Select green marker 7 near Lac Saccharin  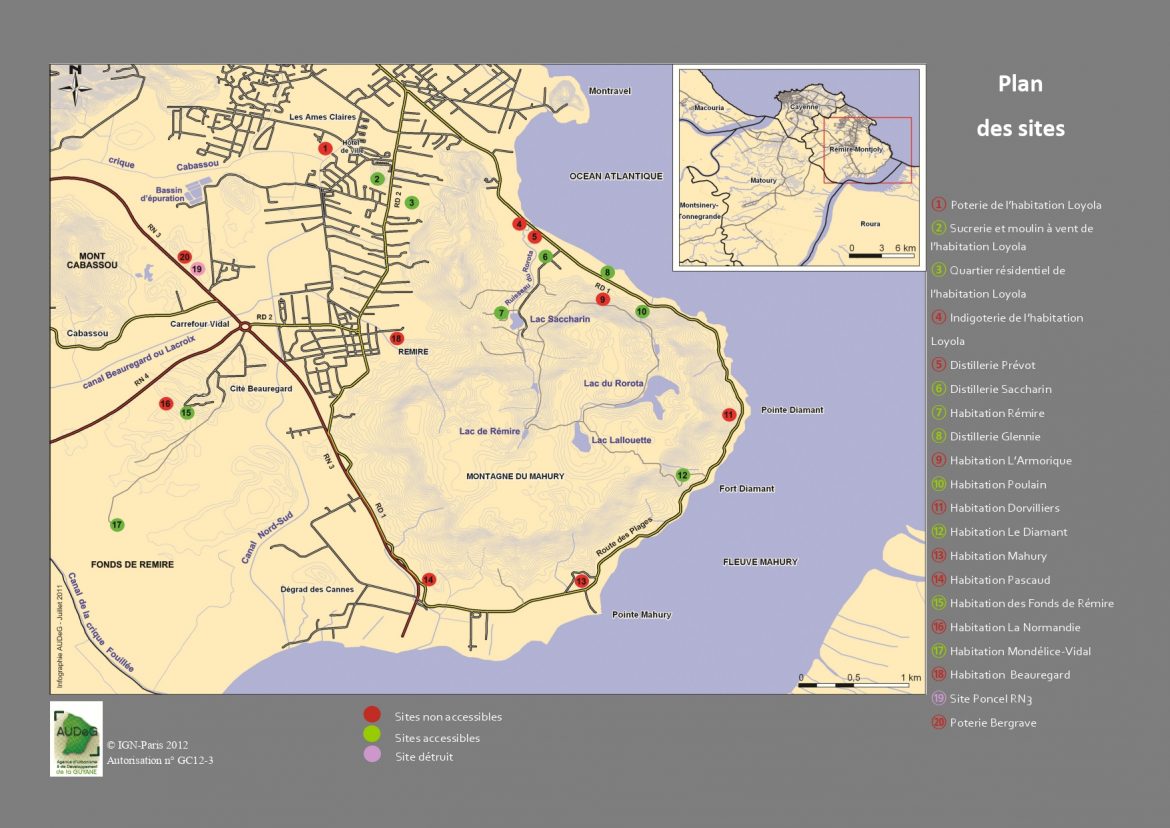[502, 313]
